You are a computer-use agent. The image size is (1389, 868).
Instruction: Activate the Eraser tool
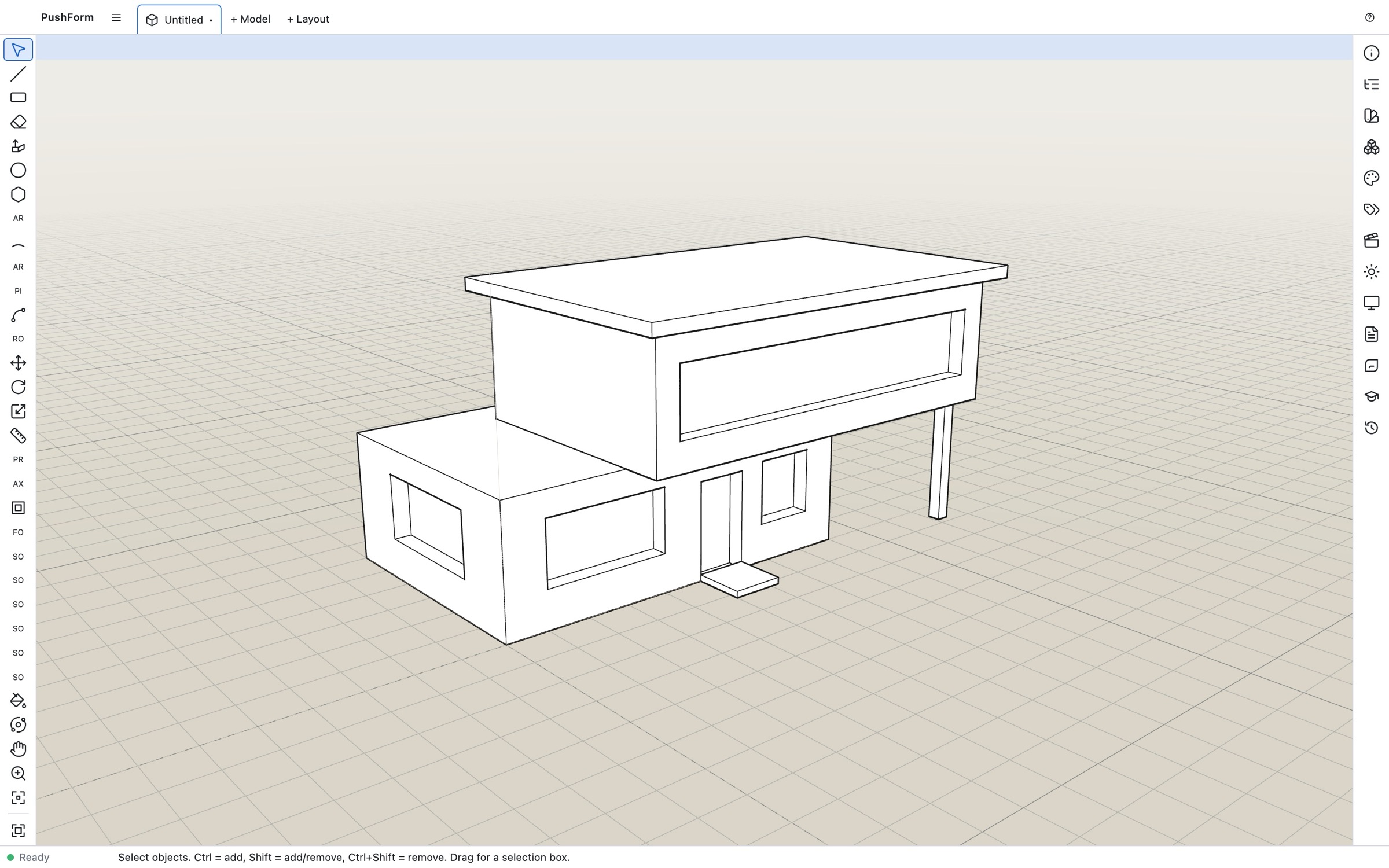[18, 122]
